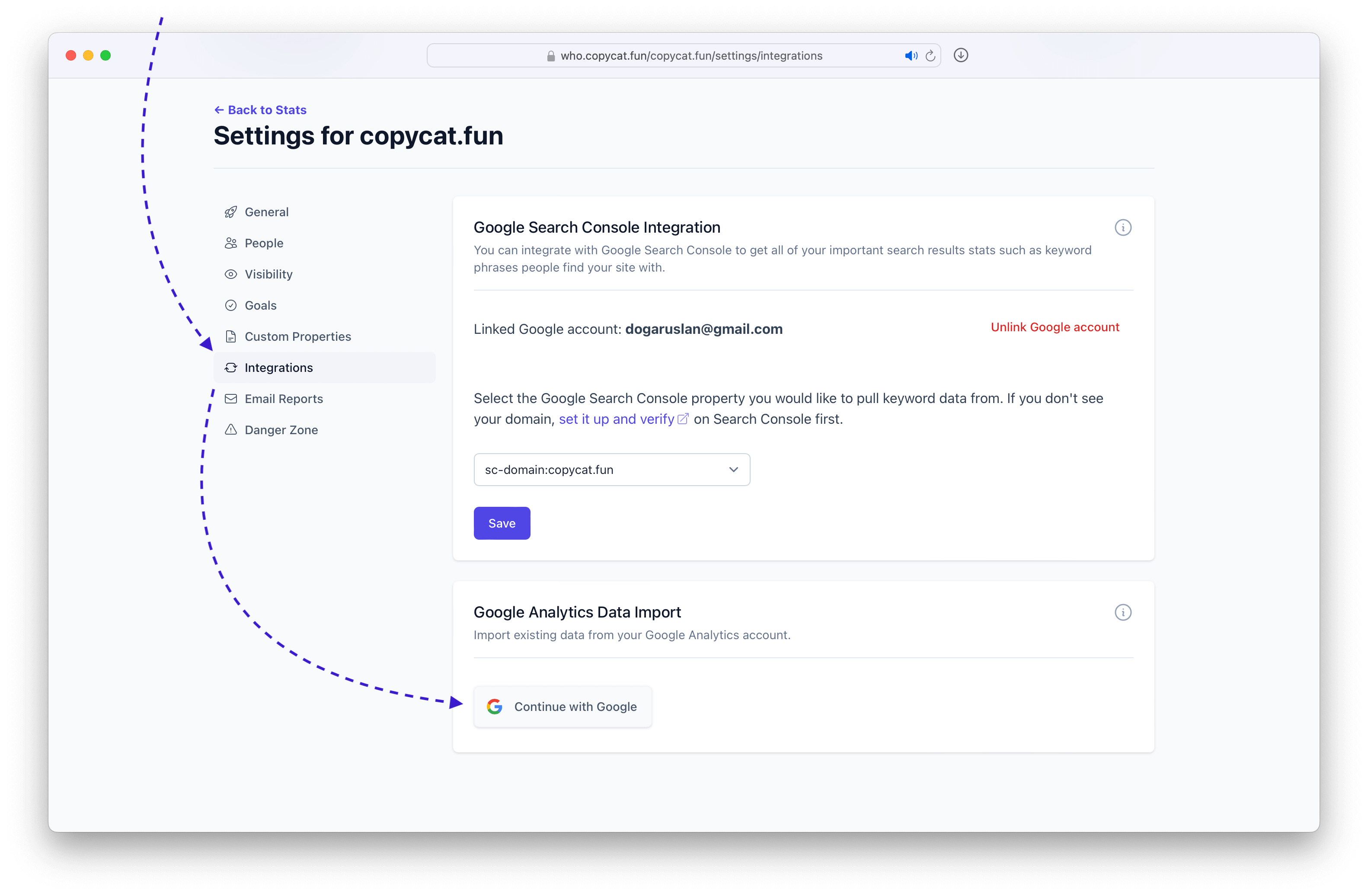Select Integrations in the sidebar
This screenshot has height=896, width=1368.
tap(324, 367)
